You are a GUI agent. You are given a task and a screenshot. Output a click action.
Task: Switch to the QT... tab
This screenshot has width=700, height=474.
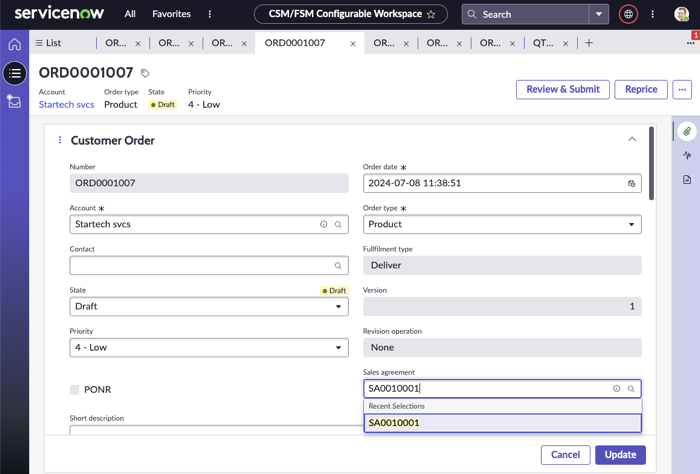coord(543,43)
